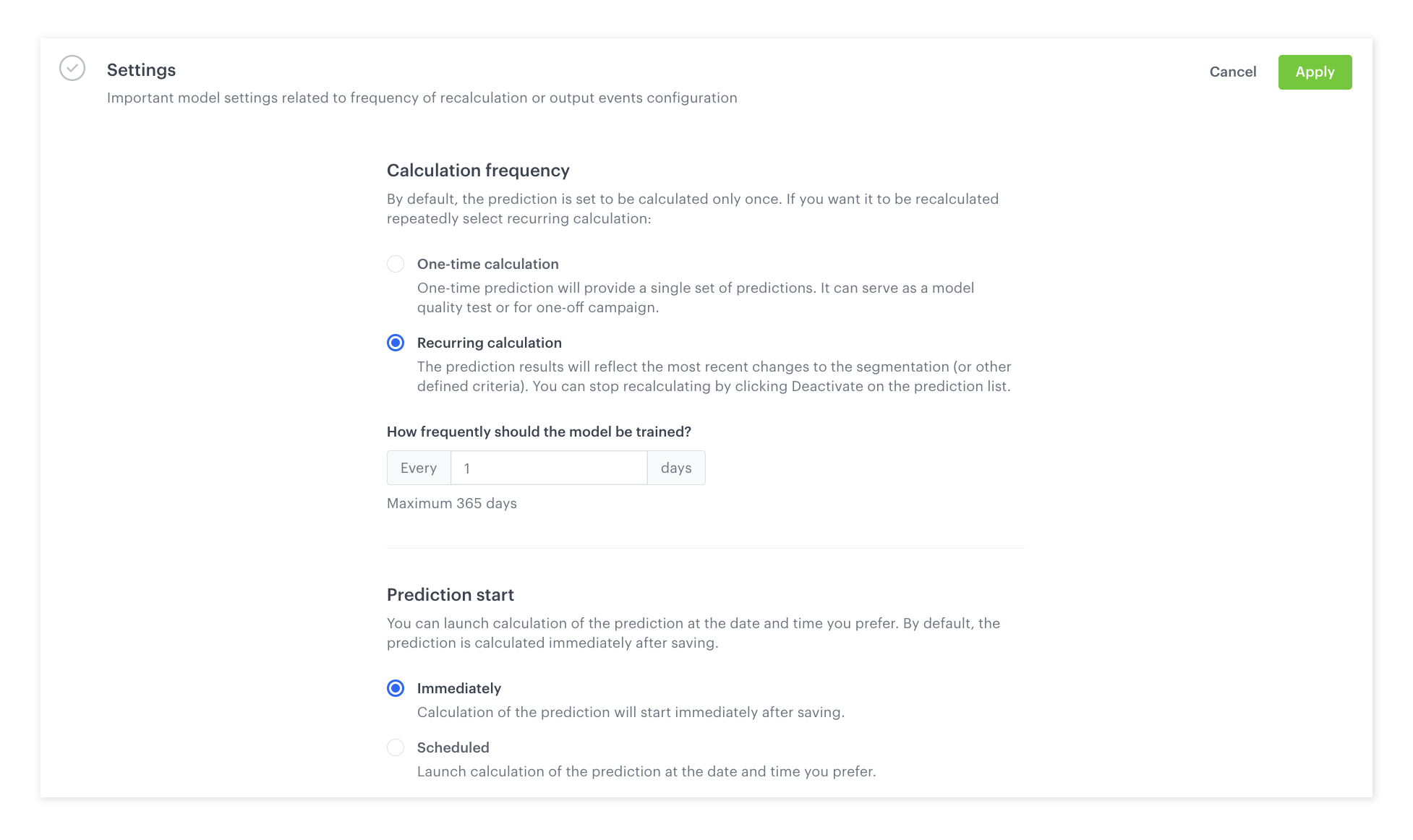Viewport: 1413px width, 840px height.
Task: Select the Immediately radio button
Action: point(396,688)
